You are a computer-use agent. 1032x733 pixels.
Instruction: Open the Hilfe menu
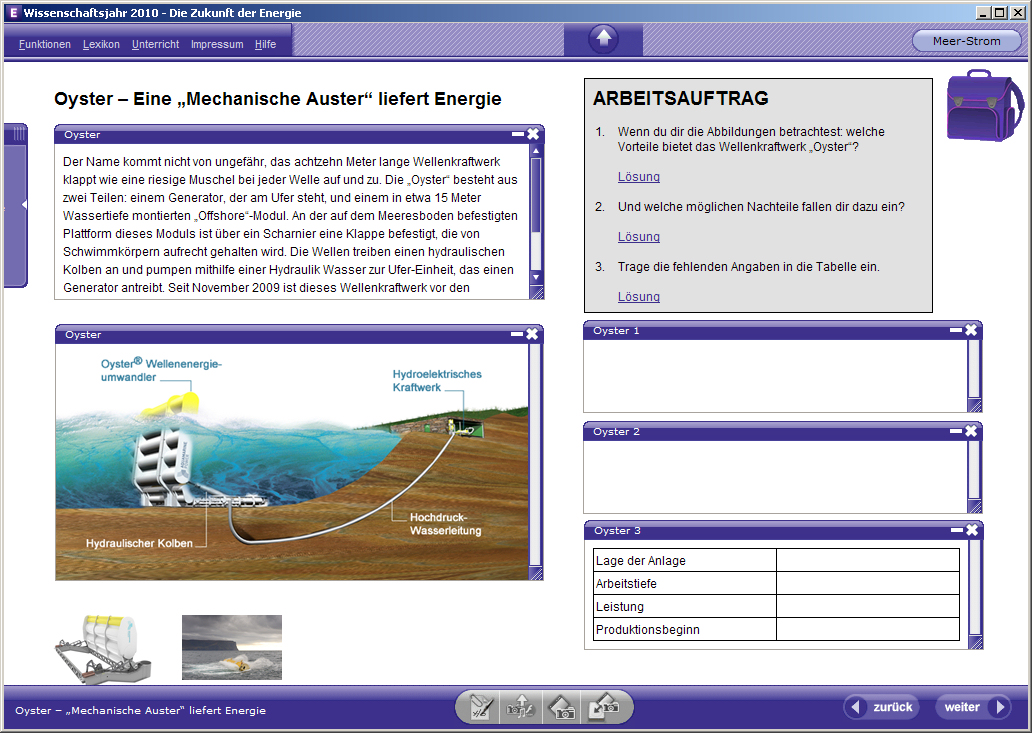[x=265, y=44]
